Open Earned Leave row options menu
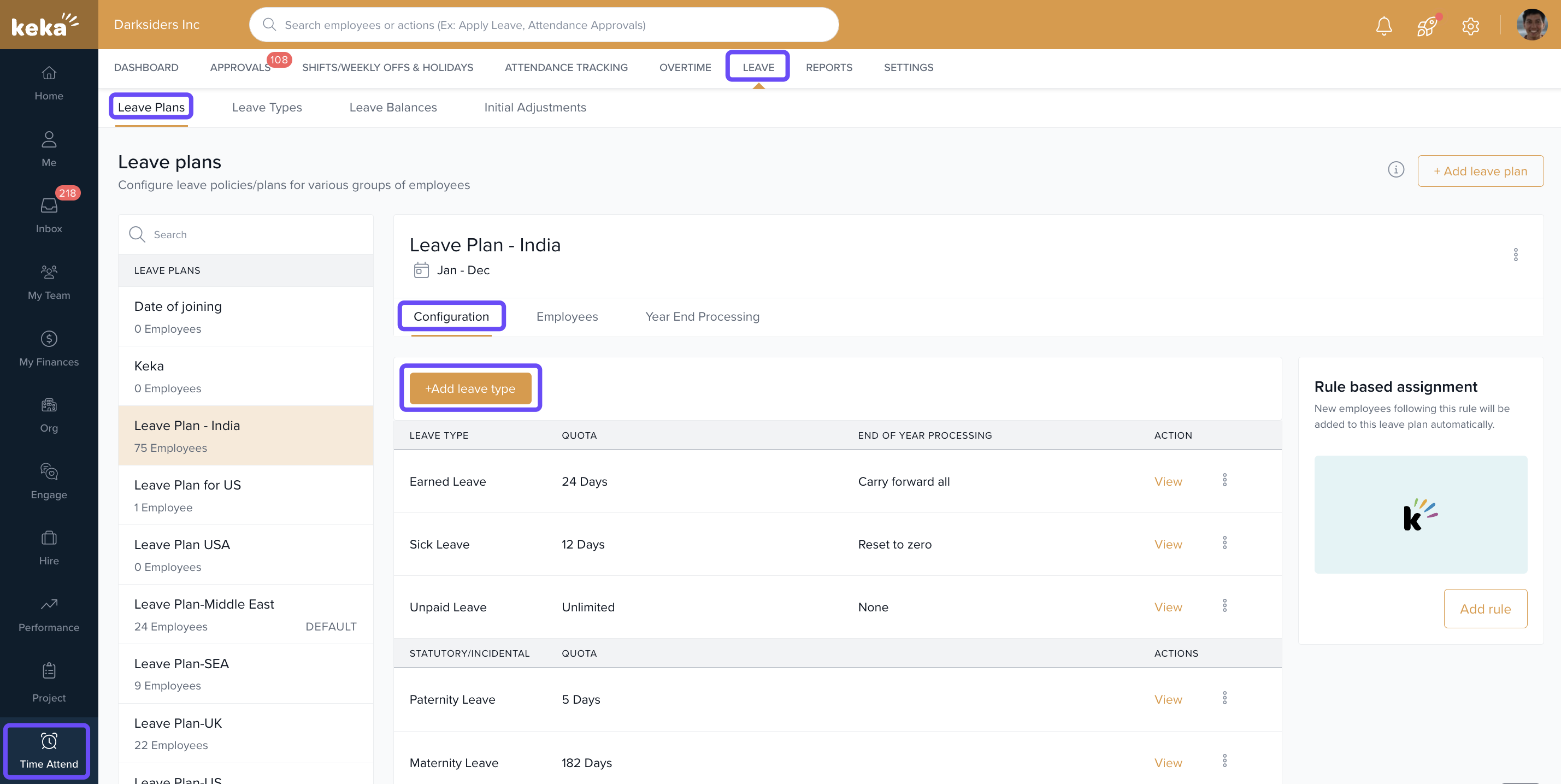This screenshot has height=784, width=1561. (1224, 480)
